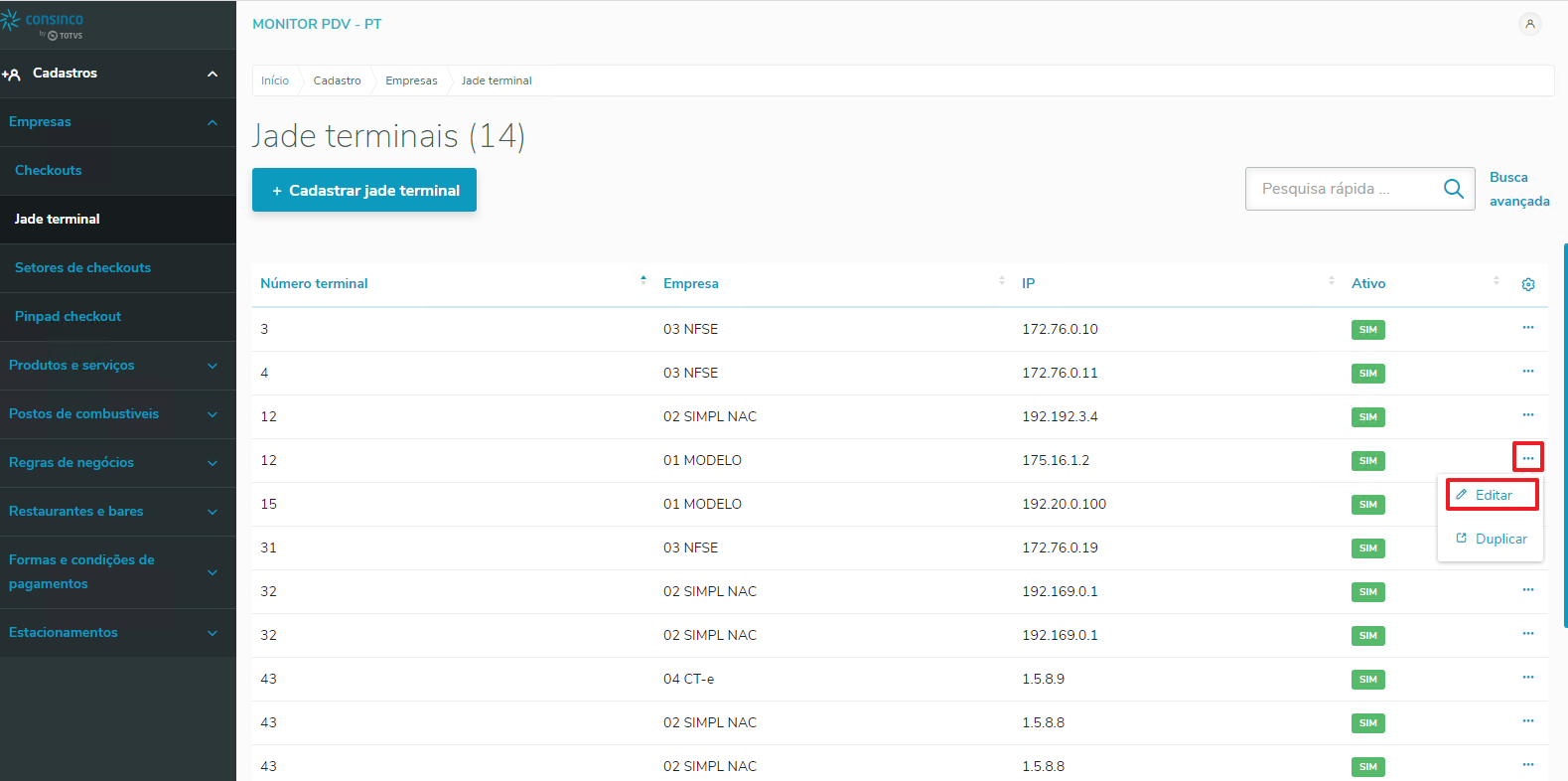Click the page vertical scrollbar
Screen dimensions: 1568x781
click(x=1565, y=435)
